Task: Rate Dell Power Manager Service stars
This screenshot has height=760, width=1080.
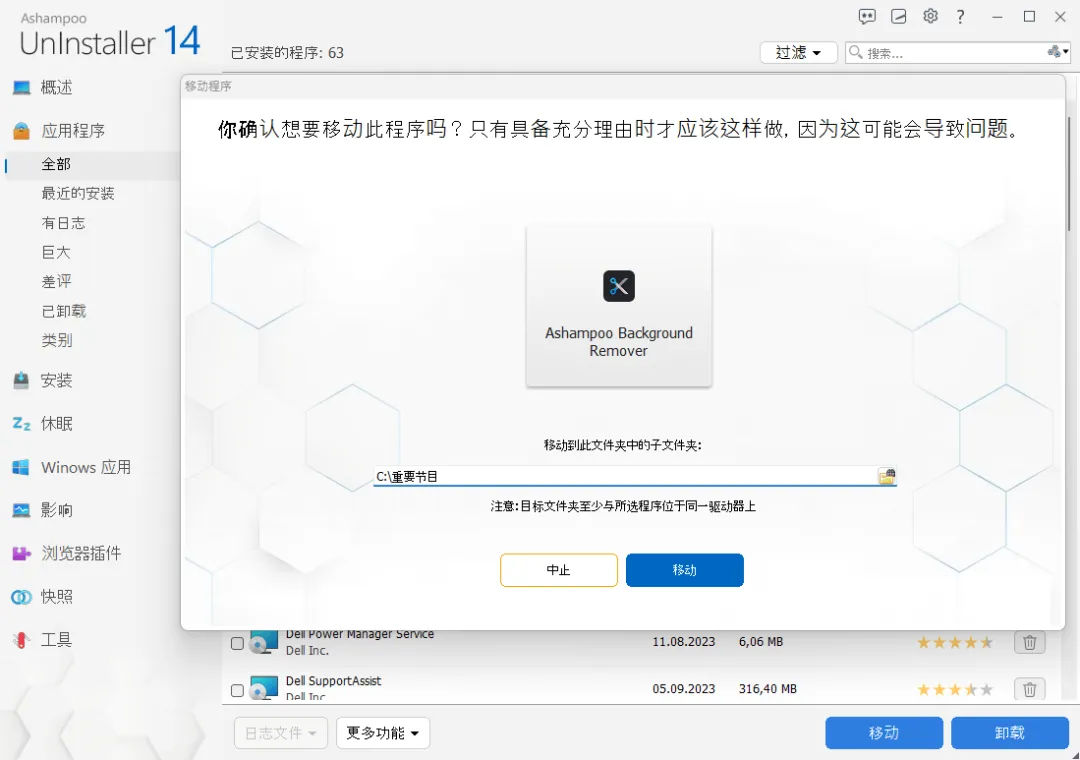Action: 955,642
